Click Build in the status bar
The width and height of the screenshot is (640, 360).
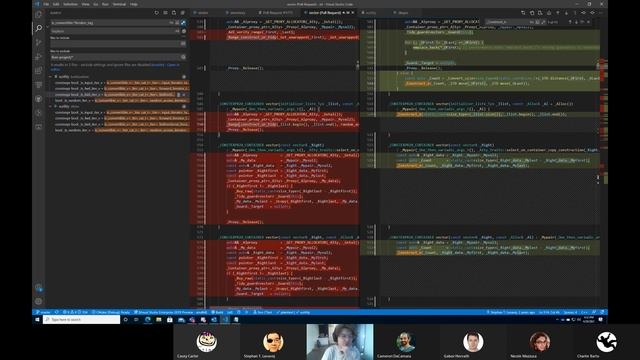pyautogui.click(x=218, y=312)
